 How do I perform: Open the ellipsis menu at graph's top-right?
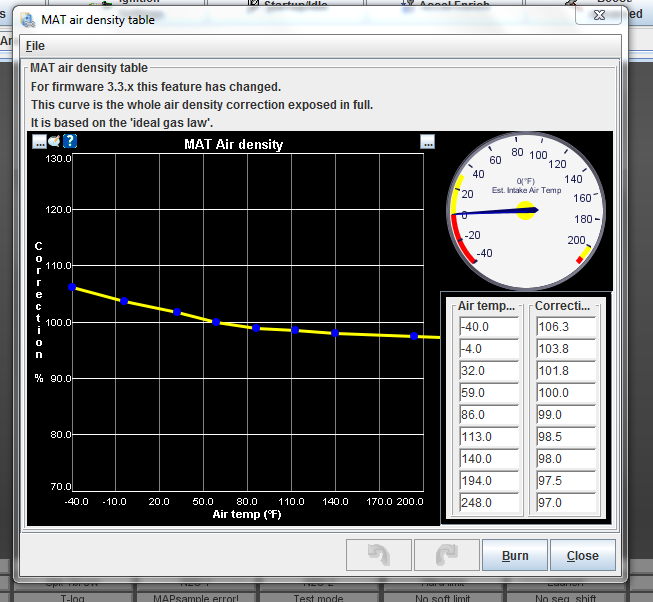tap(428, 142)
